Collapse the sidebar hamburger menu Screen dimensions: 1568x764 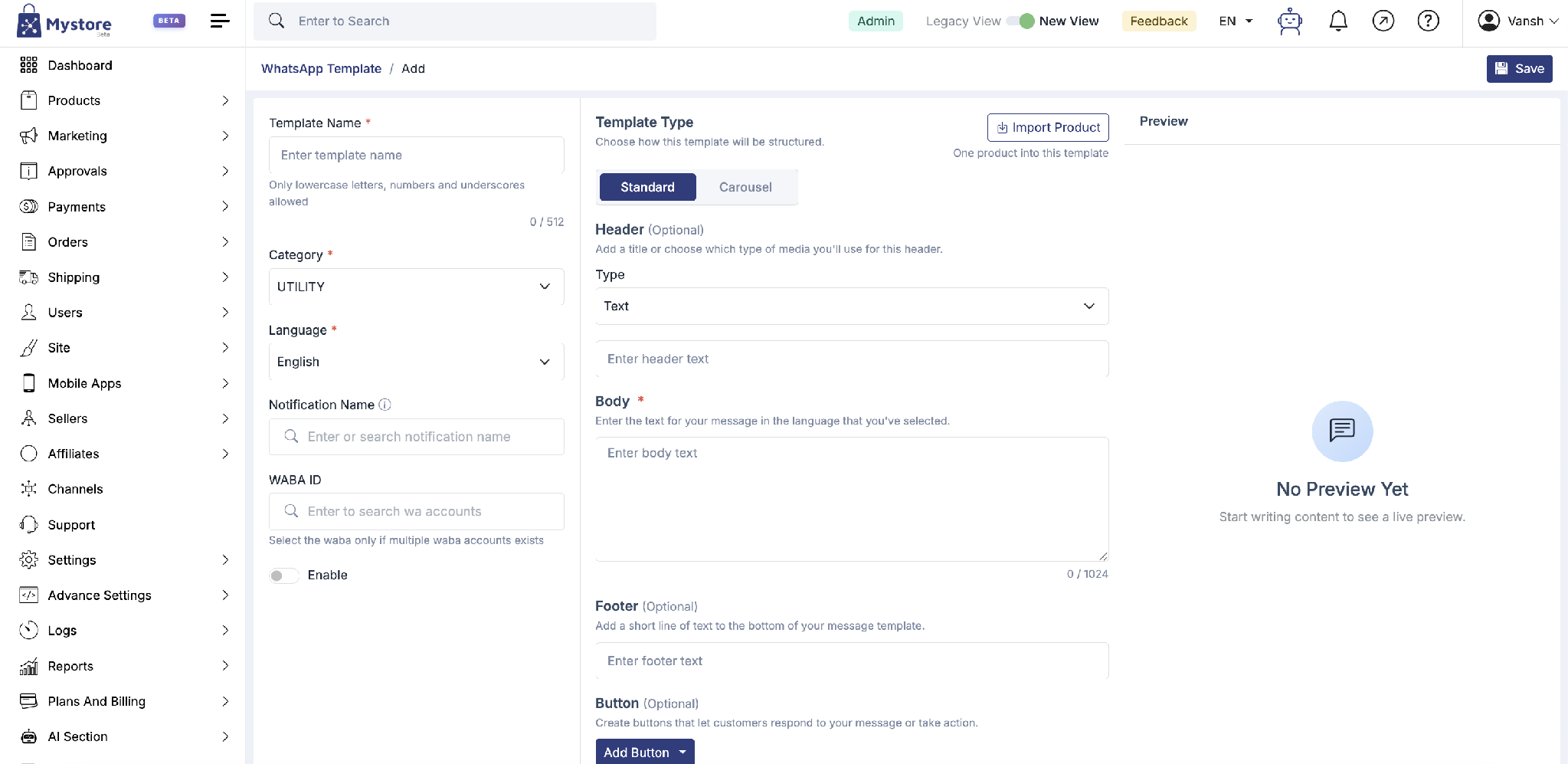(x=220, y=21)
